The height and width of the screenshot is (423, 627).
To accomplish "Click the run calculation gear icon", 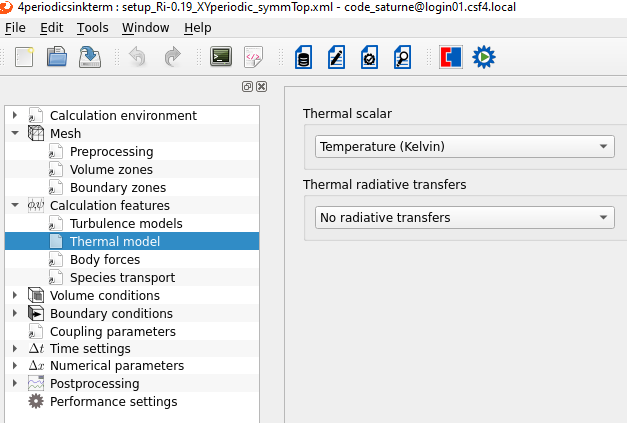I will (484, 58).
